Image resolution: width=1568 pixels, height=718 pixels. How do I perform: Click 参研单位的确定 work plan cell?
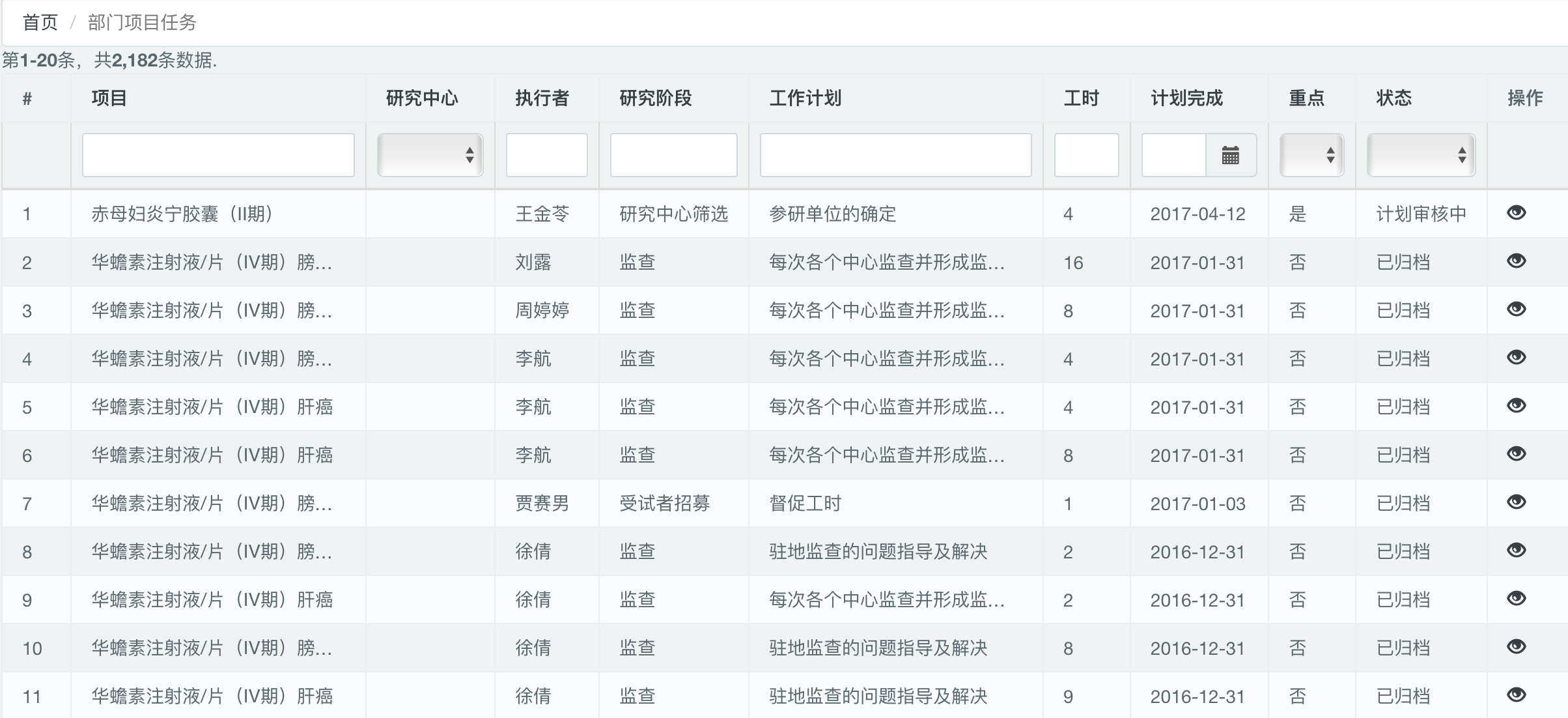(x=833, y=214)
